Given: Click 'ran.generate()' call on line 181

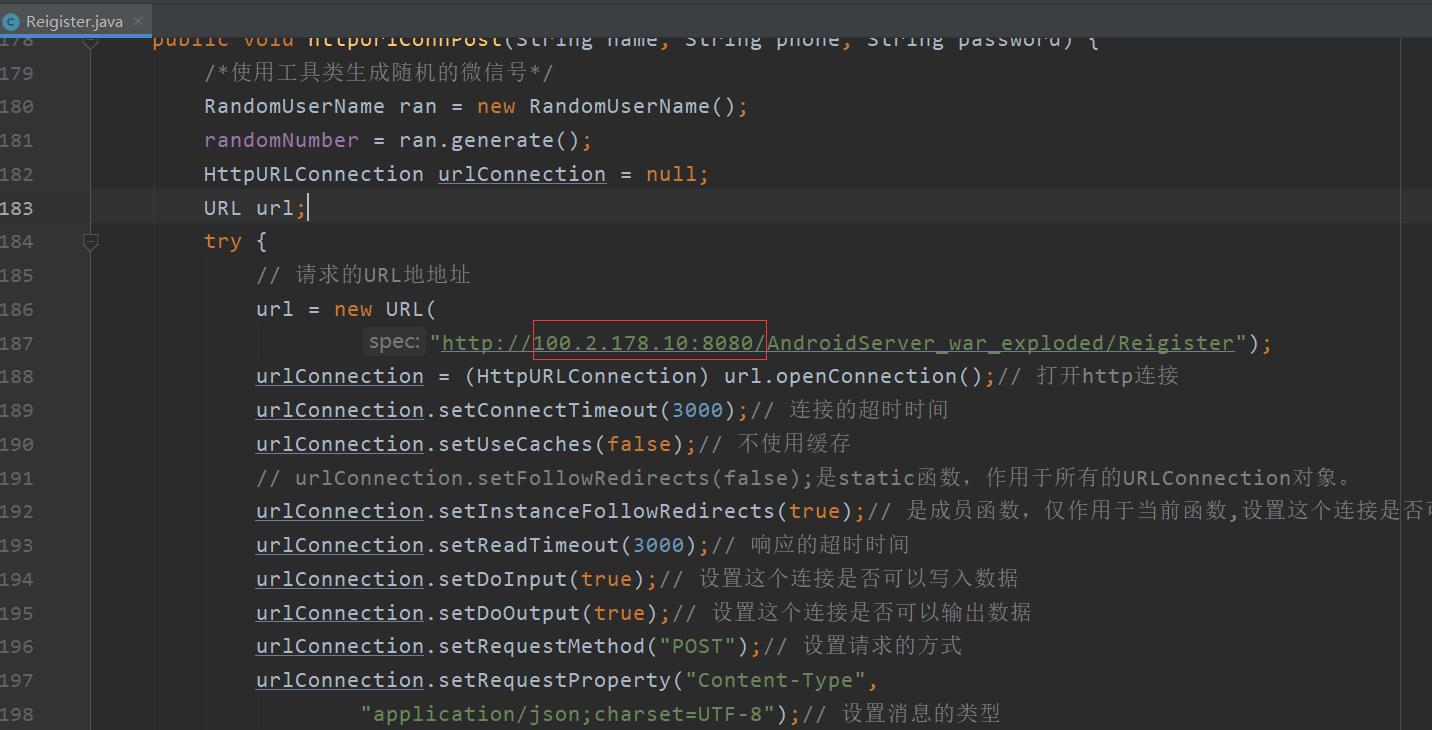Looking at the screenshot, I should tap(489, 140).
